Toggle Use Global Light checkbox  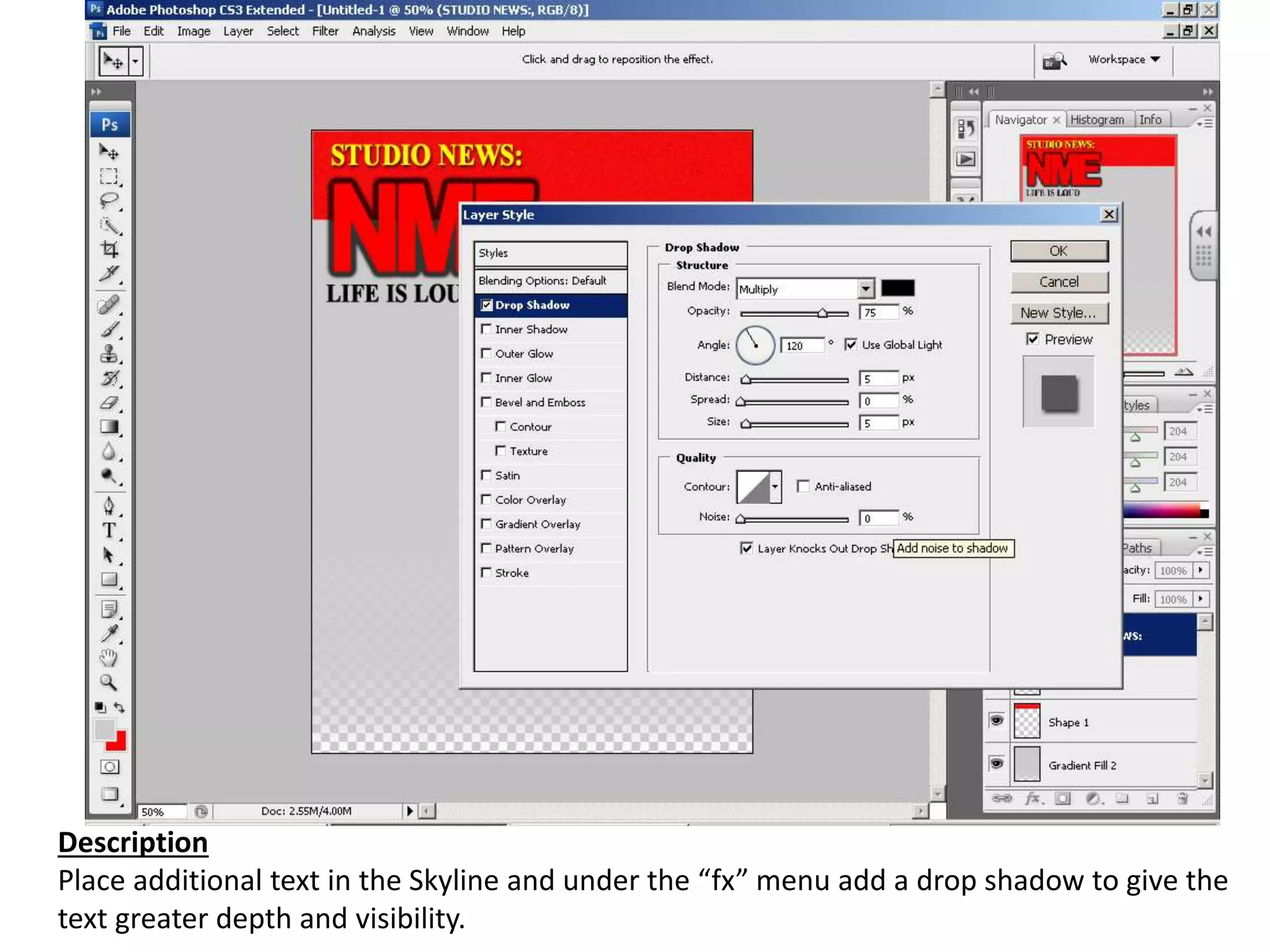point(851,345)
